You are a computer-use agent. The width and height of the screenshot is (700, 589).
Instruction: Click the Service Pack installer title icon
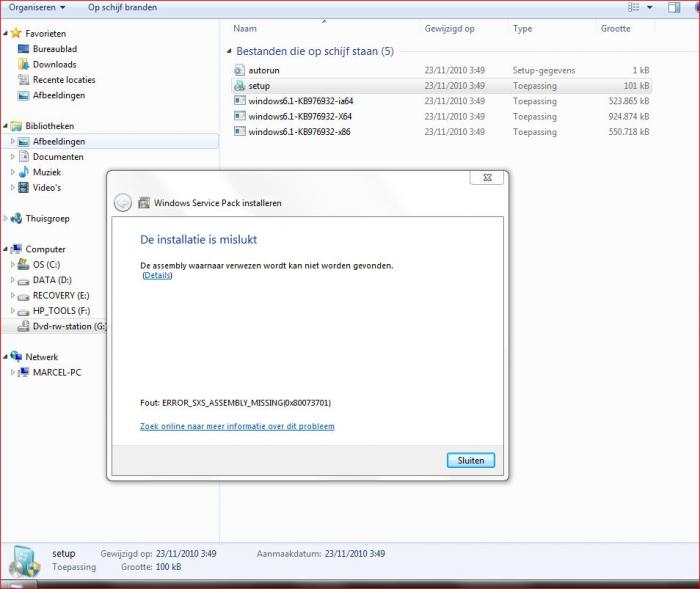[x=144, y=203]
